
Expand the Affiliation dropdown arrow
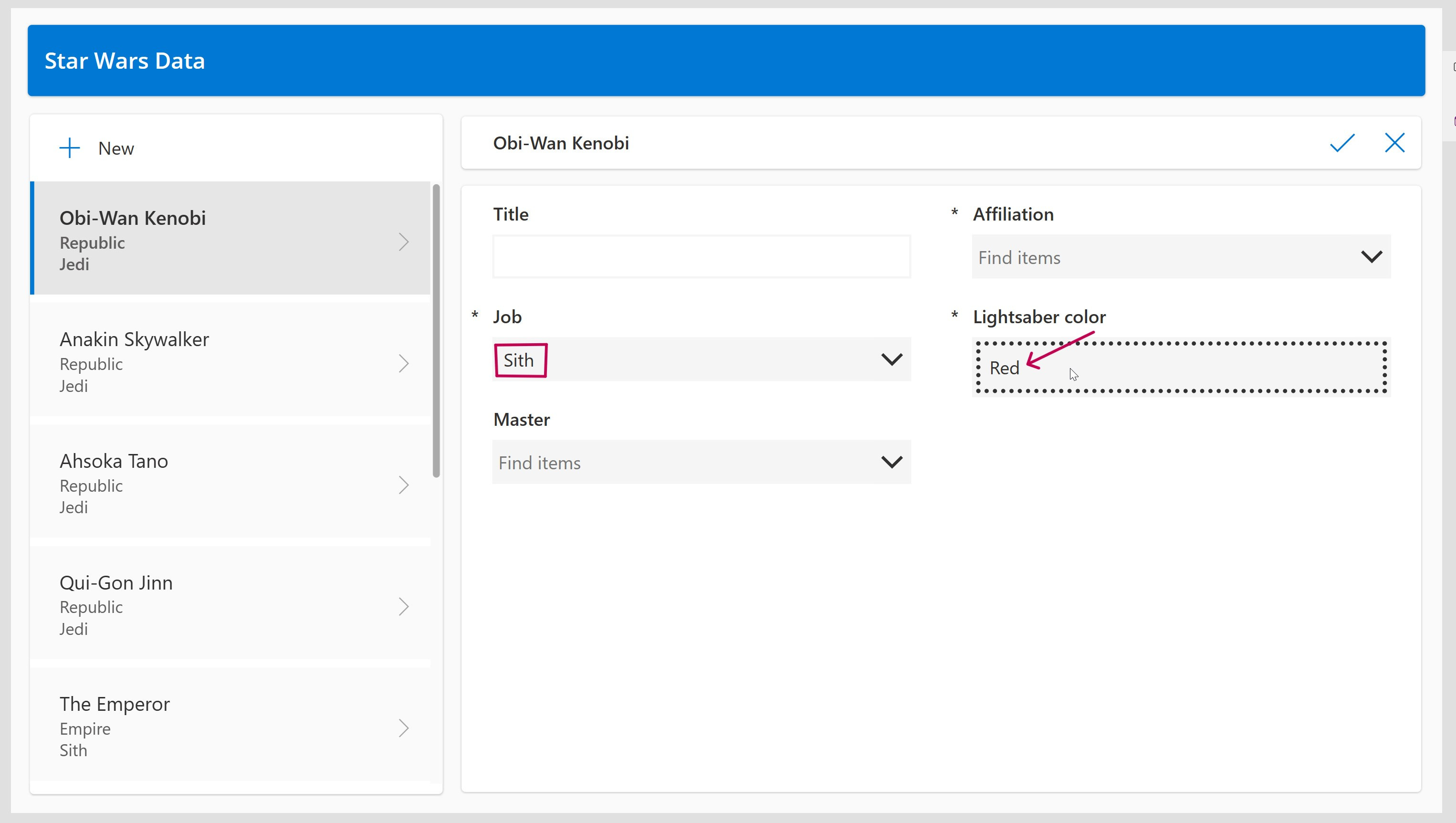coord(1371,257)
